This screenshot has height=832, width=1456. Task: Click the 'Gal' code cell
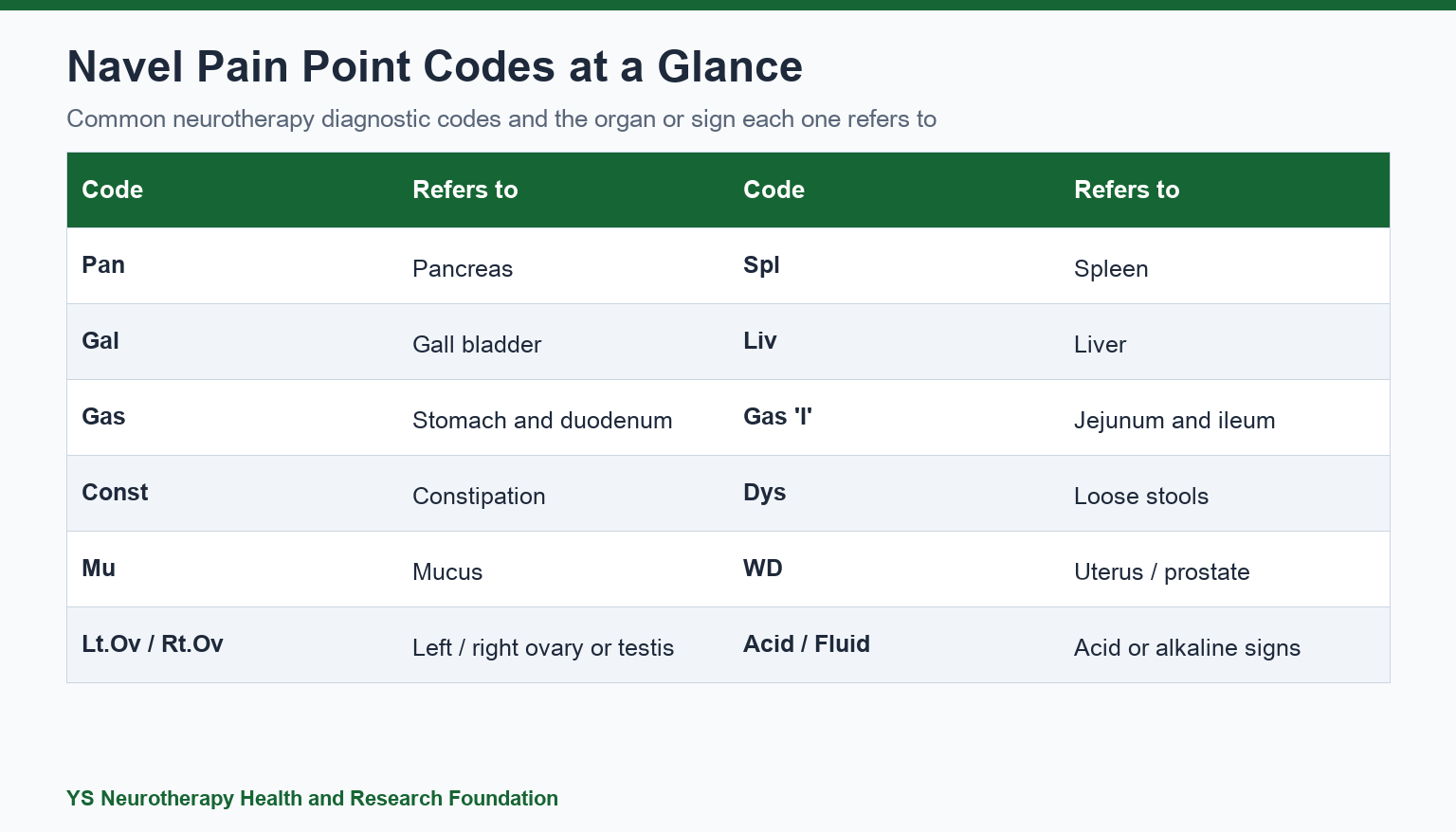tap(232, 341)
